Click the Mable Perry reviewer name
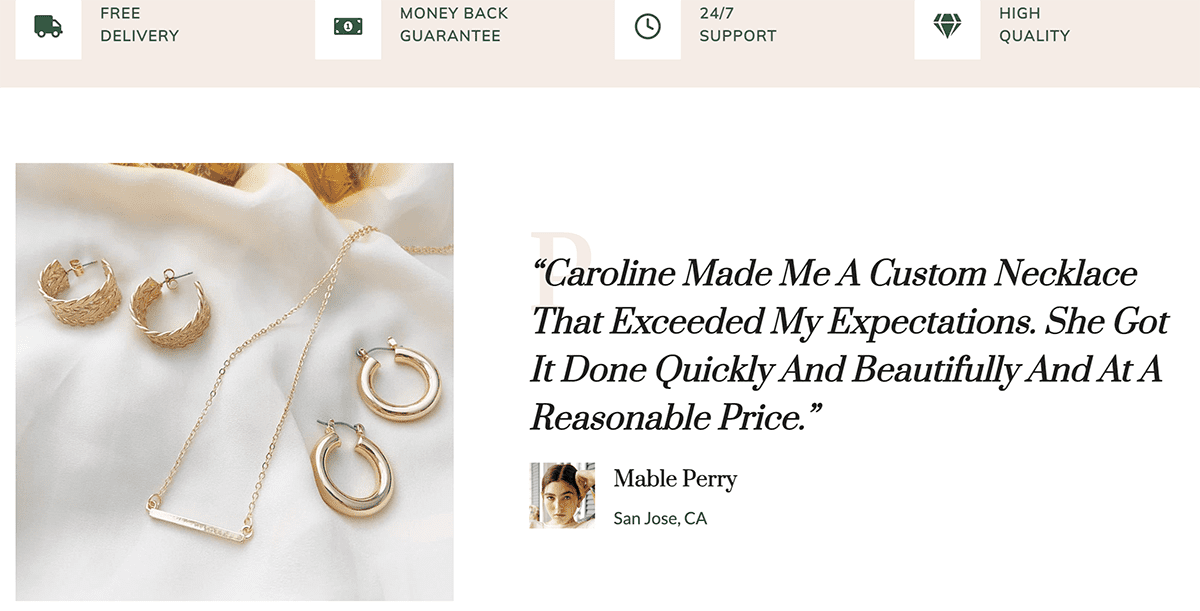The image size is (1200, 611). point(675,479)
